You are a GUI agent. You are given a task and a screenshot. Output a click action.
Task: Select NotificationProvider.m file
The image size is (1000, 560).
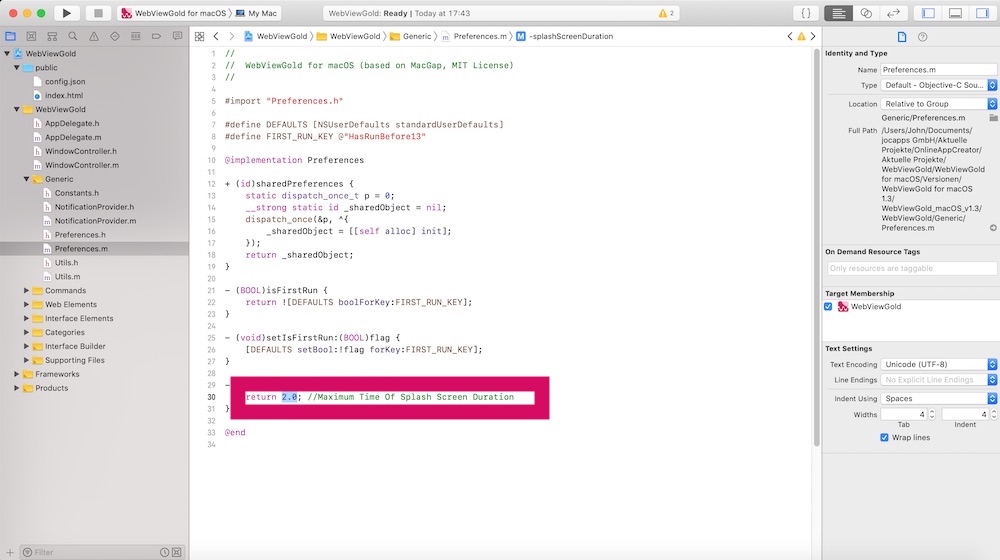coord(94,221)
